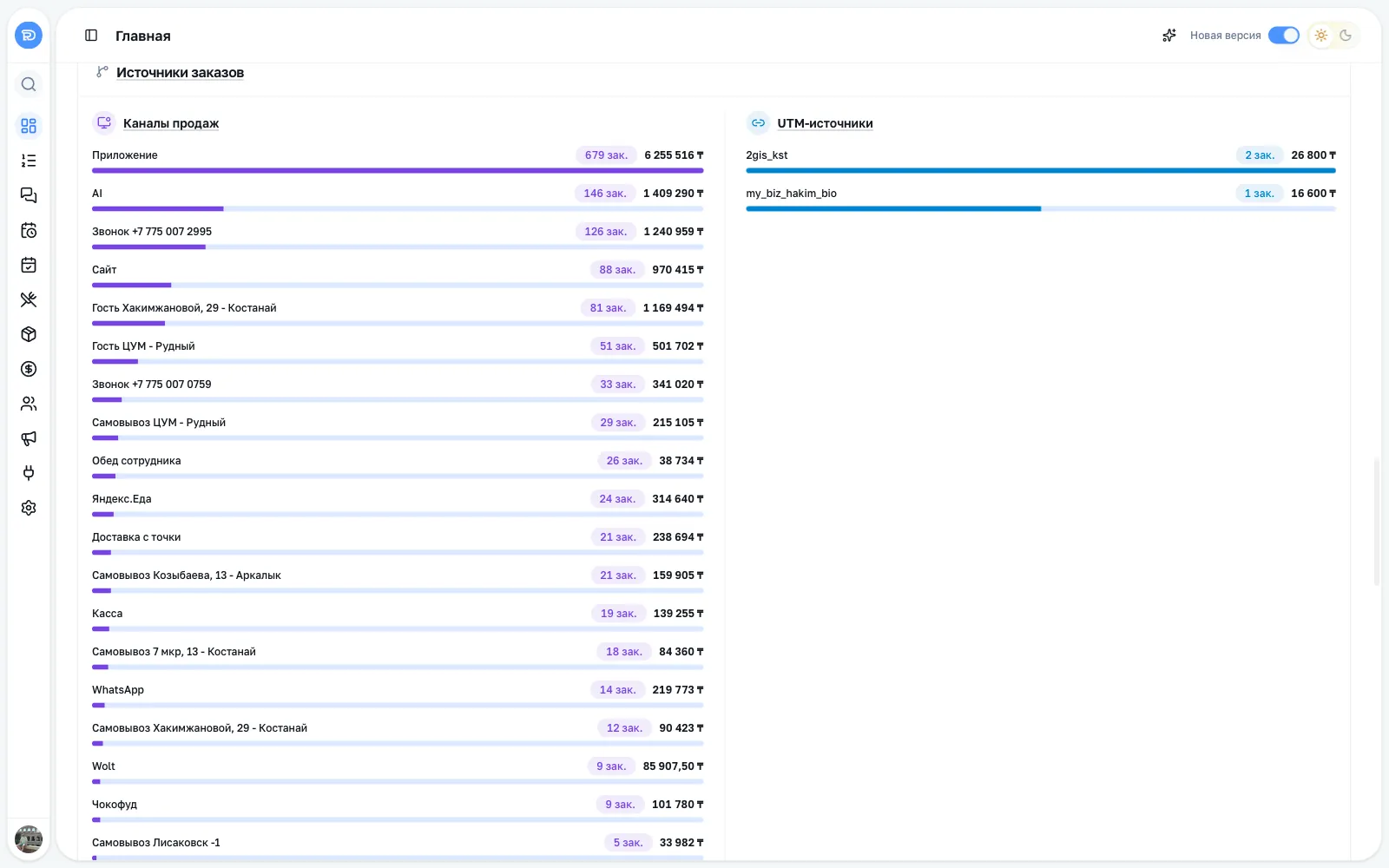
Task: Click the Приложение progress bar
Action: [398, 171]
